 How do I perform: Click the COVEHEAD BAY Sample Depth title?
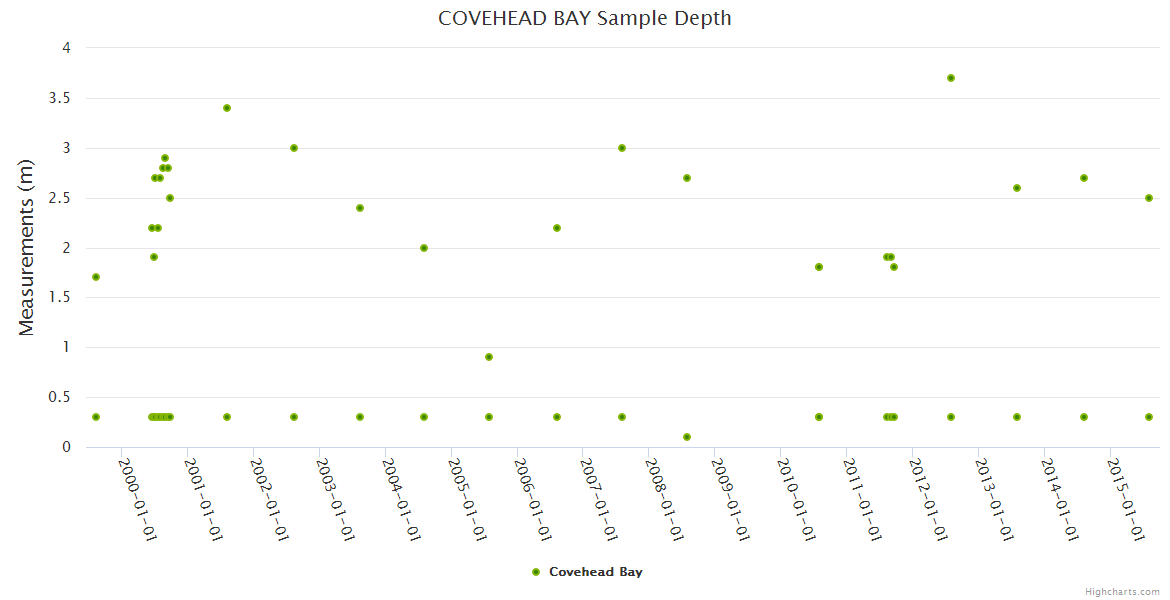point(584,18)
